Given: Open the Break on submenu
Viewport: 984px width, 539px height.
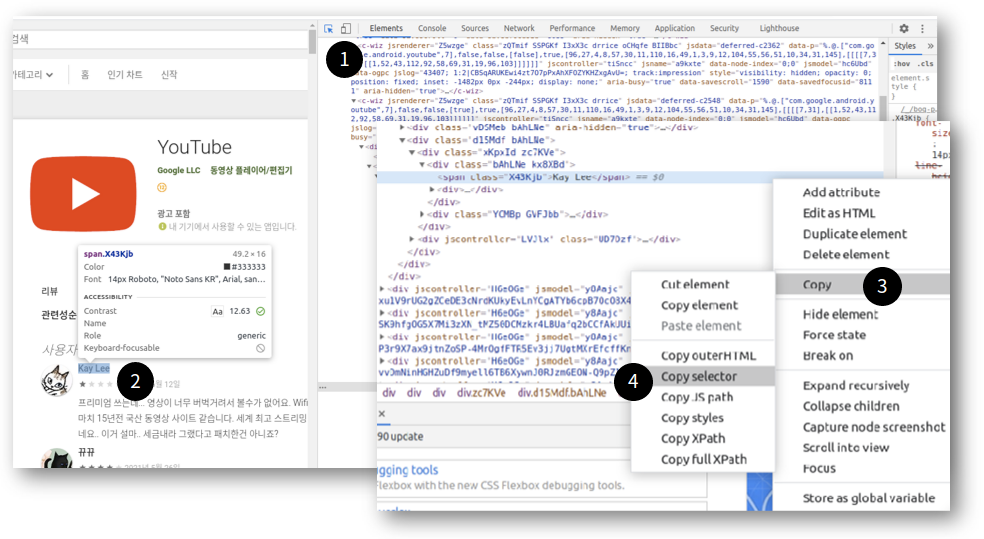Looking at the screenshot, I should [x=828, y=356].
